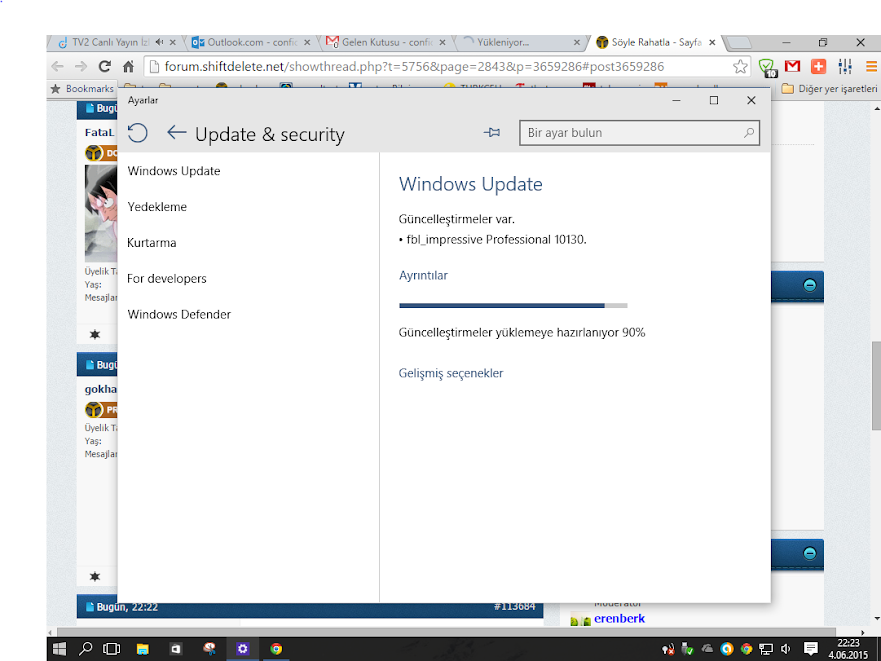The width and height of the screenshot is (881, 661).
Task: Collapse the first forum post with minus button
Action: (x=810, y=285)
